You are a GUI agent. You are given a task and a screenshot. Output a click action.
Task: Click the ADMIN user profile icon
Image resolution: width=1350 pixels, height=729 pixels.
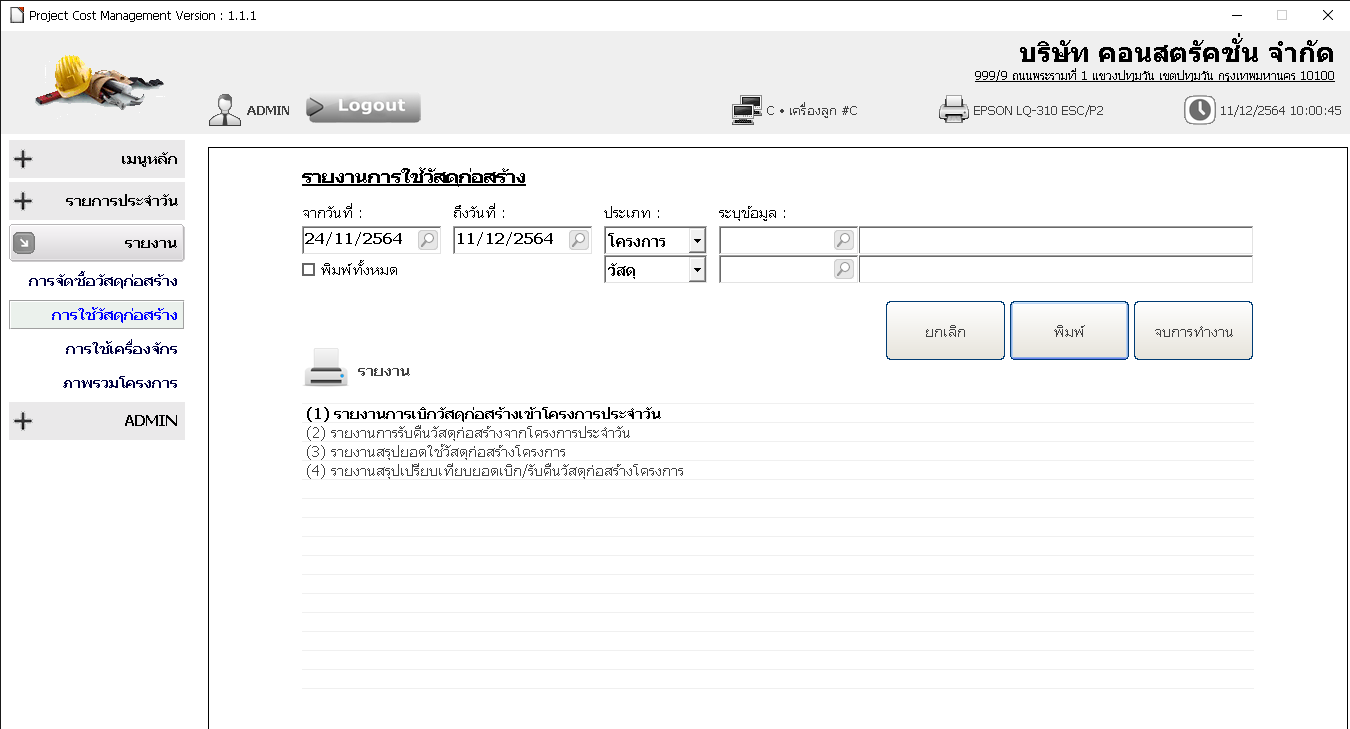coord(225,110)
